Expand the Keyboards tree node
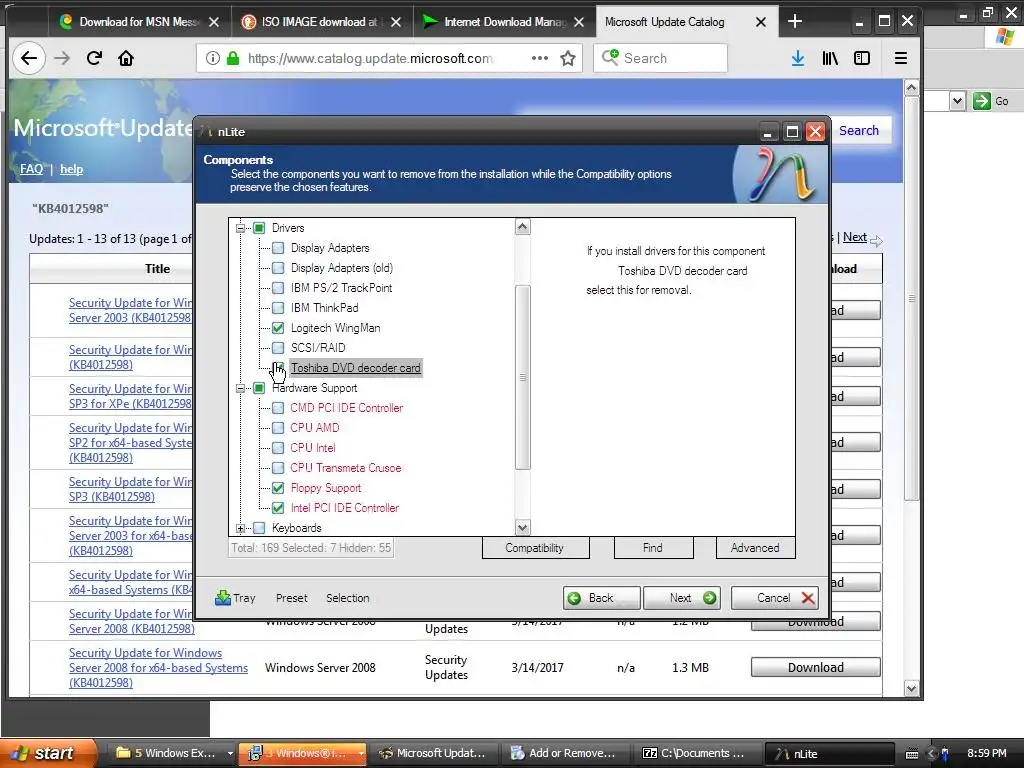 [240, 528]
